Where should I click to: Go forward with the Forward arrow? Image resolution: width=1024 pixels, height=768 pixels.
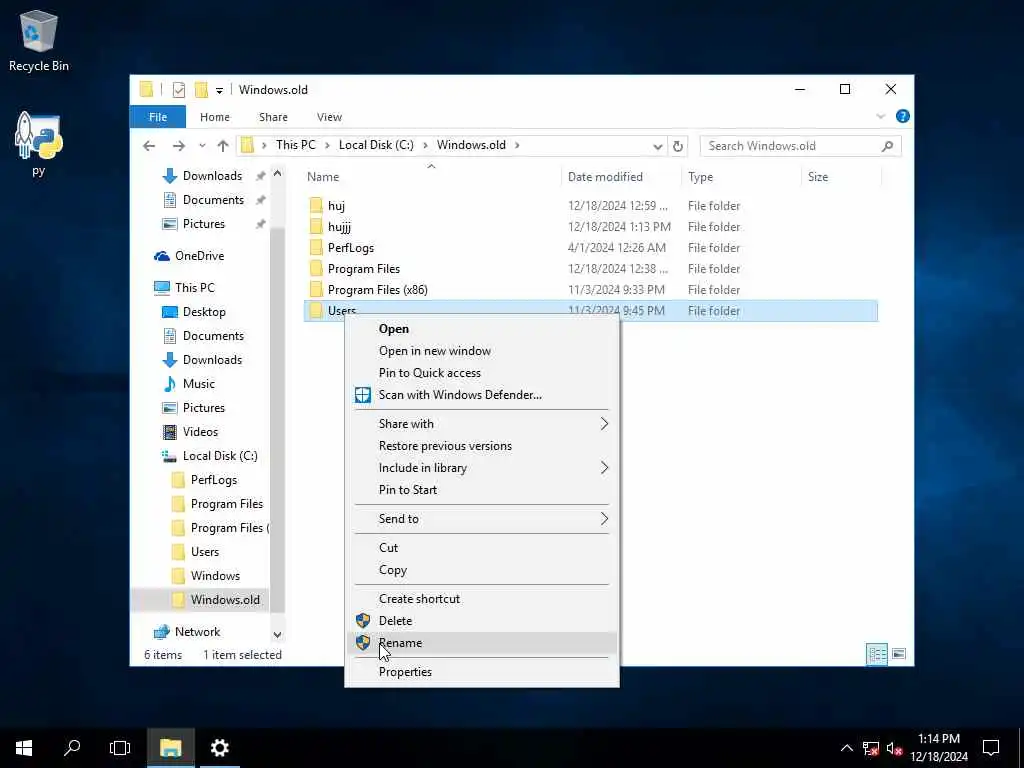tap(178, 146)
